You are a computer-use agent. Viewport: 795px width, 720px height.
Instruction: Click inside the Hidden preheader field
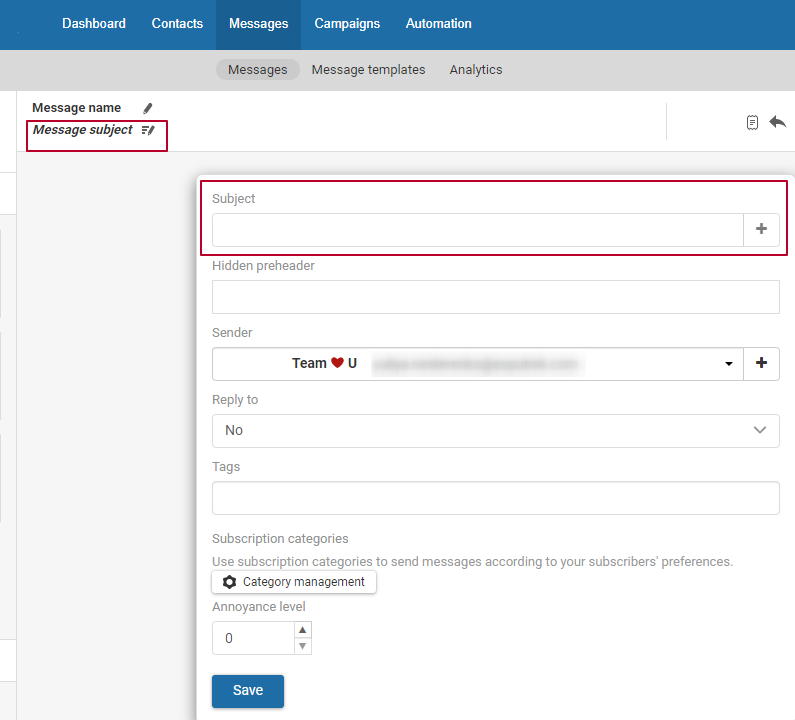[x=495, y=298]
